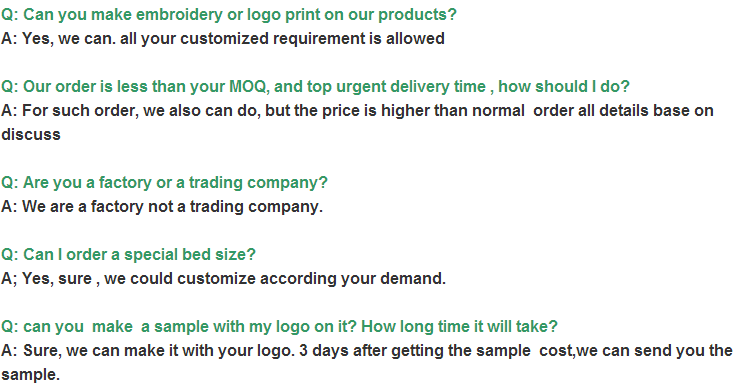Viewport: 737px width, 389px height.
Task: Click the final word 'sample.' line
Action: [31, 375]
